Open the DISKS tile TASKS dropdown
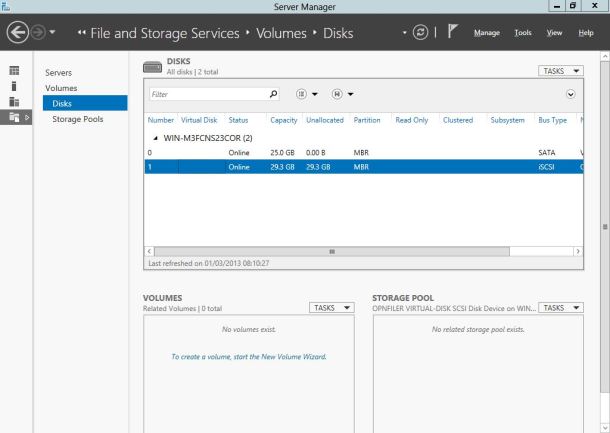 [561, 71]
